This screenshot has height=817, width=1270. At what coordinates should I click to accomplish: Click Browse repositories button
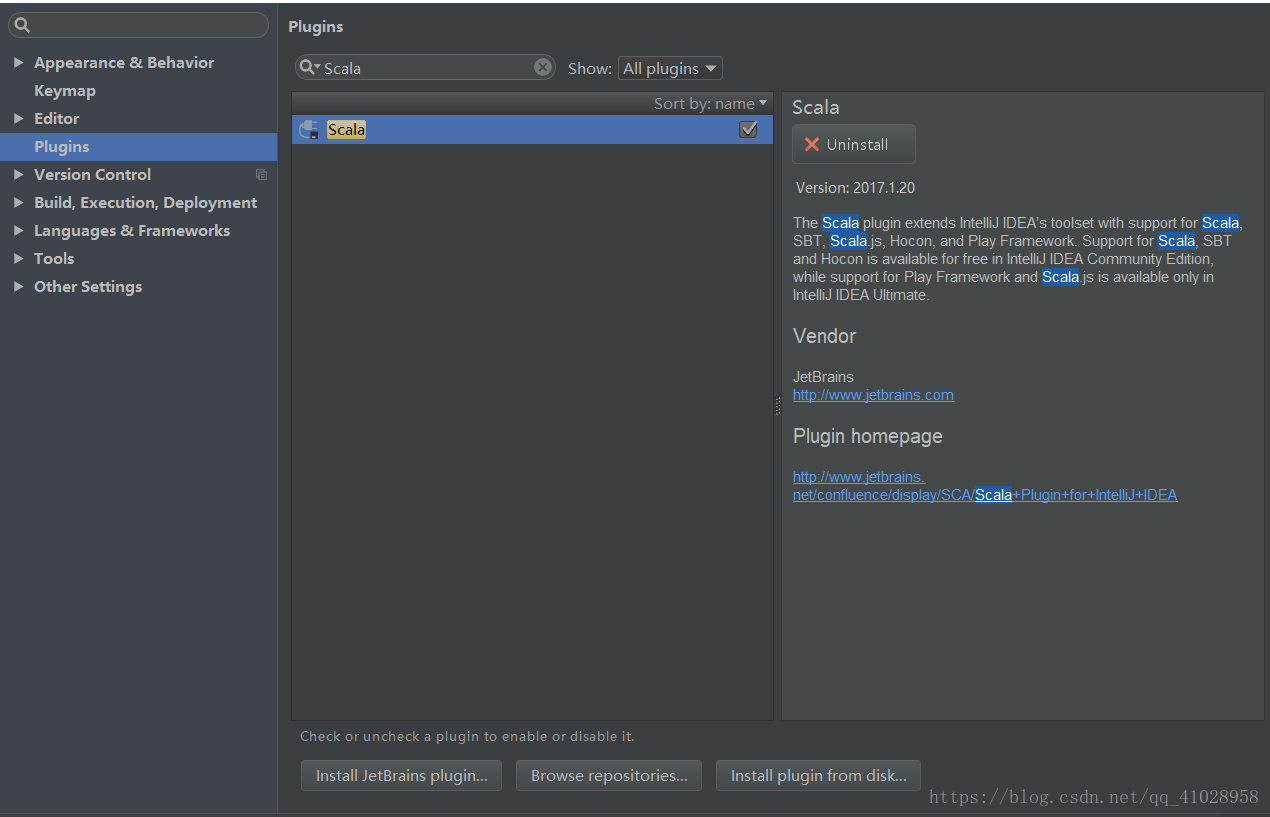609,775
